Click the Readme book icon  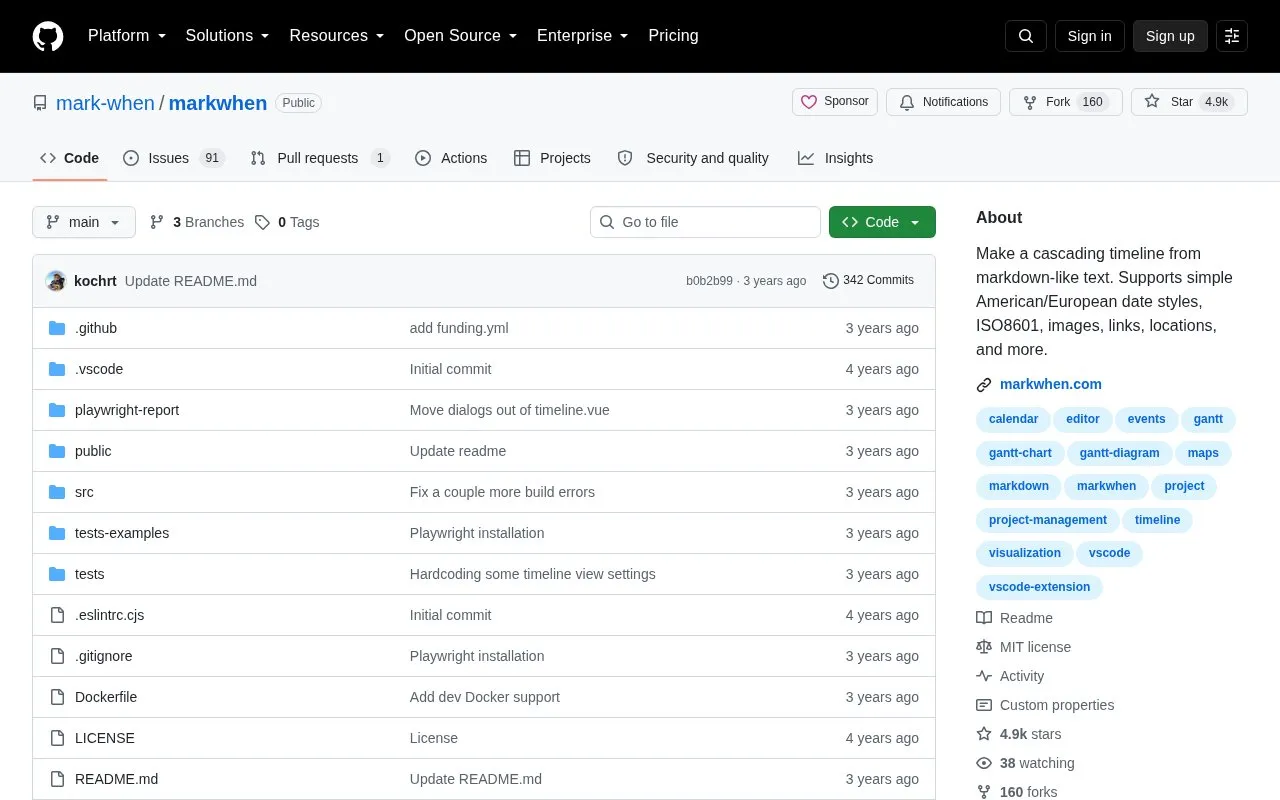pyautogui.click(x=984, y=618)
